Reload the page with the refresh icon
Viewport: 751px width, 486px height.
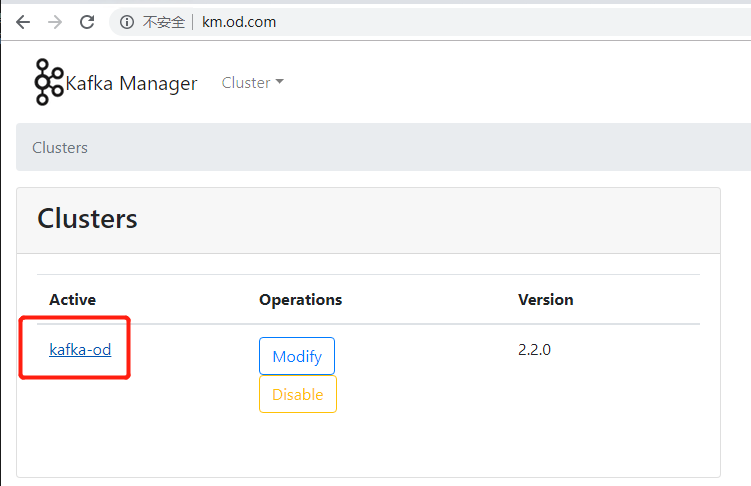pos(87,22)
